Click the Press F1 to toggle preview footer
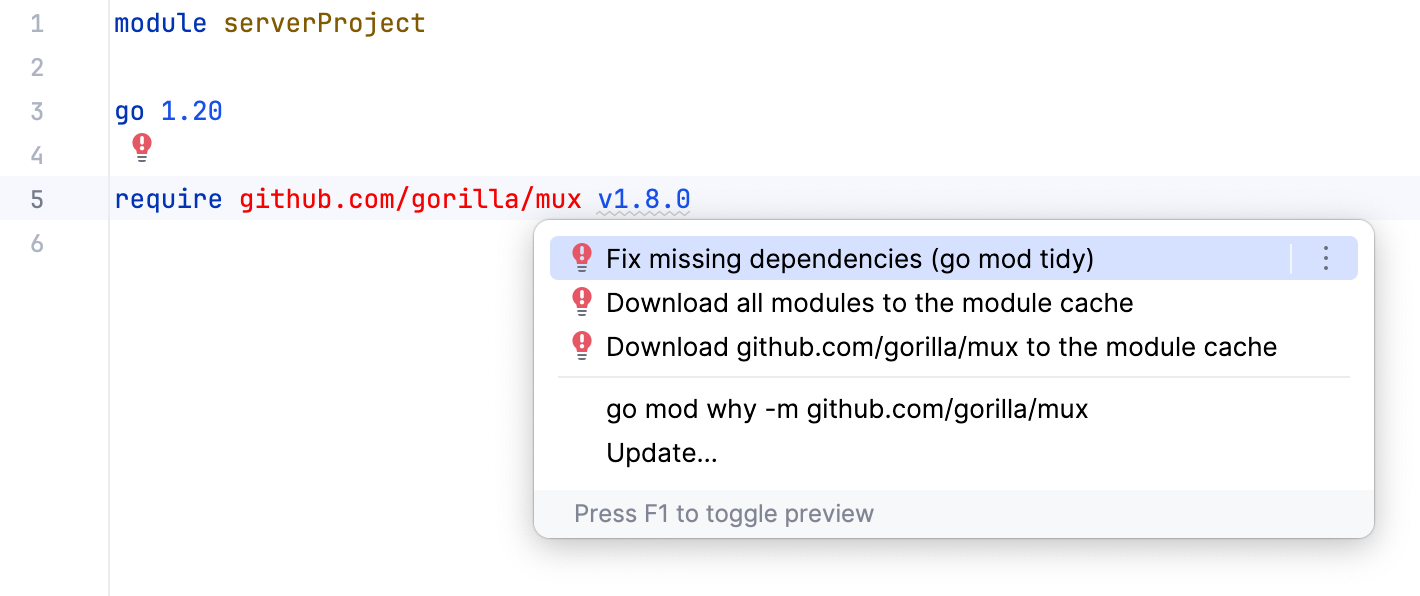 tap(724, 513)
